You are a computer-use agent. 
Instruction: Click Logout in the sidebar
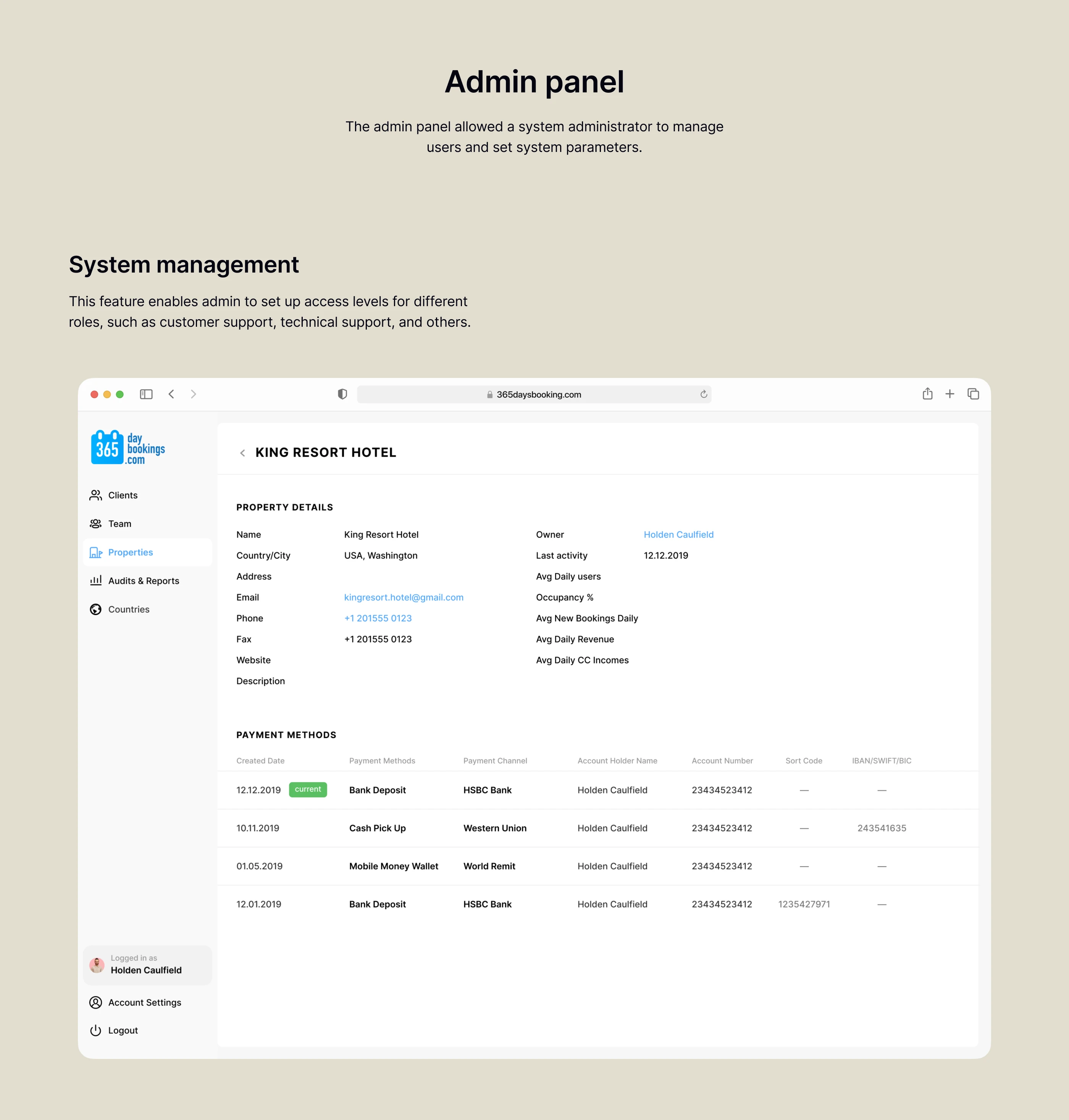tap(123, 1030)
